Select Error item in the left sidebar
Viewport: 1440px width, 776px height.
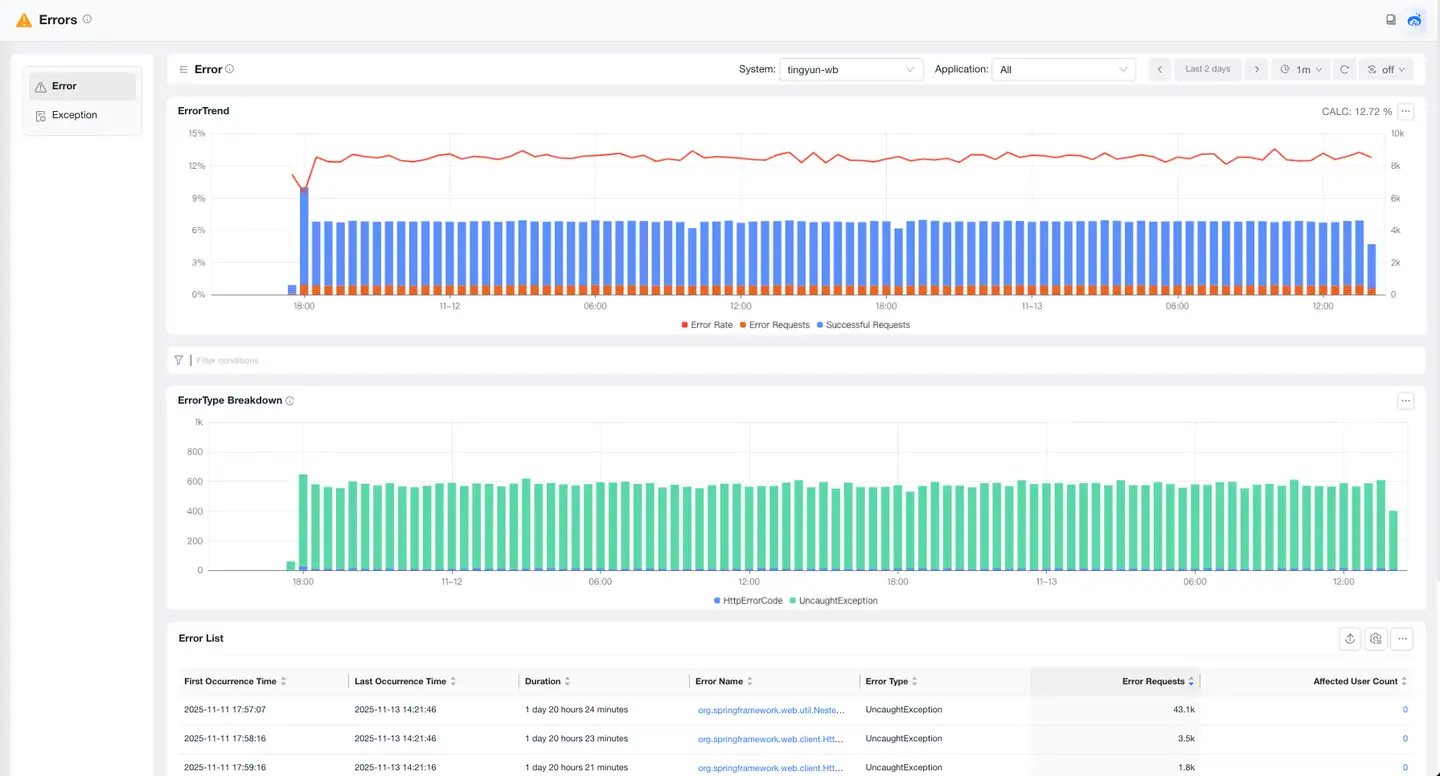pyautogui.click(x=64, y=87)
